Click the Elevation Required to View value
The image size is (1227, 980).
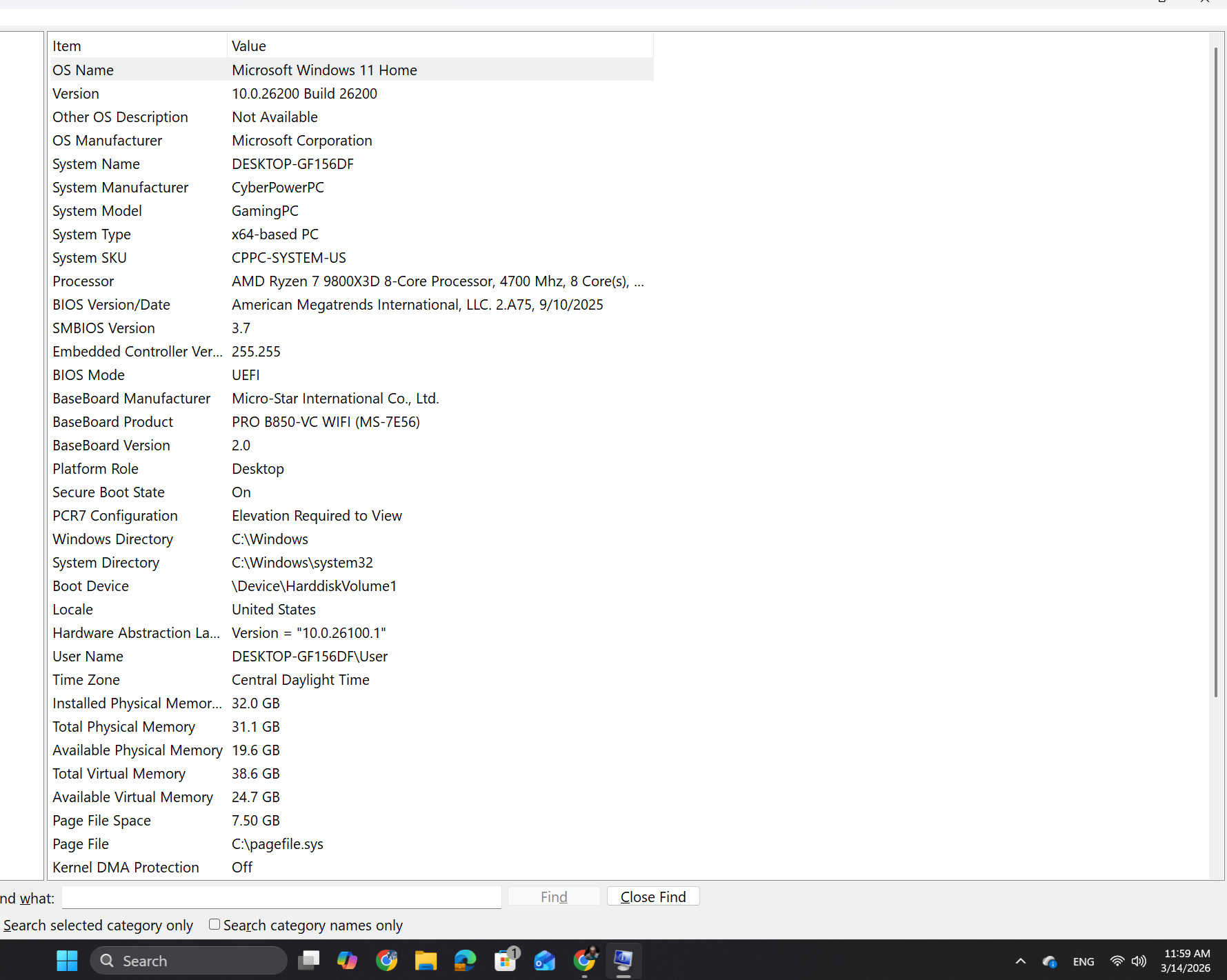(317, 516)
